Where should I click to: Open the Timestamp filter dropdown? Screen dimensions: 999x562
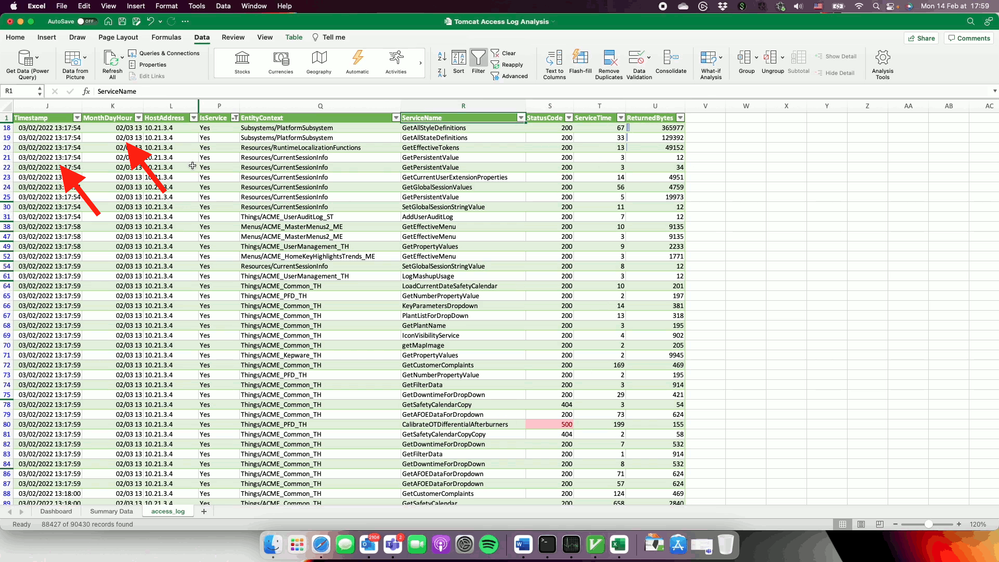(77, 118)
